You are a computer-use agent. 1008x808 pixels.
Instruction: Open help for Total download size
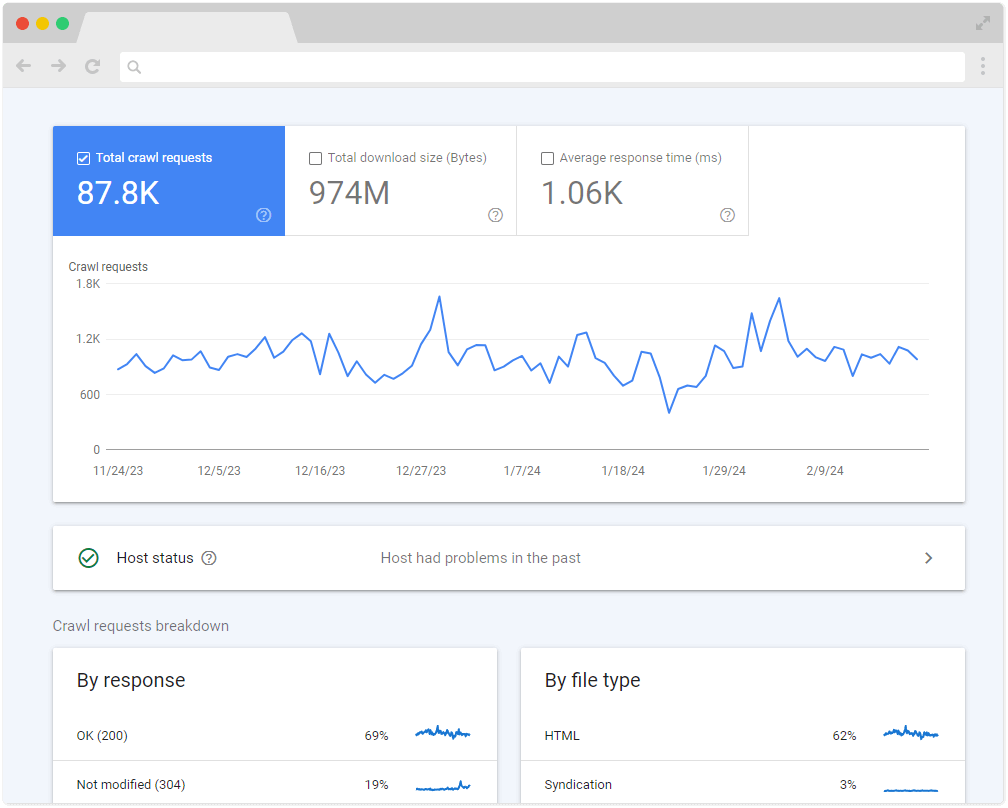click(x=495, y=215)
